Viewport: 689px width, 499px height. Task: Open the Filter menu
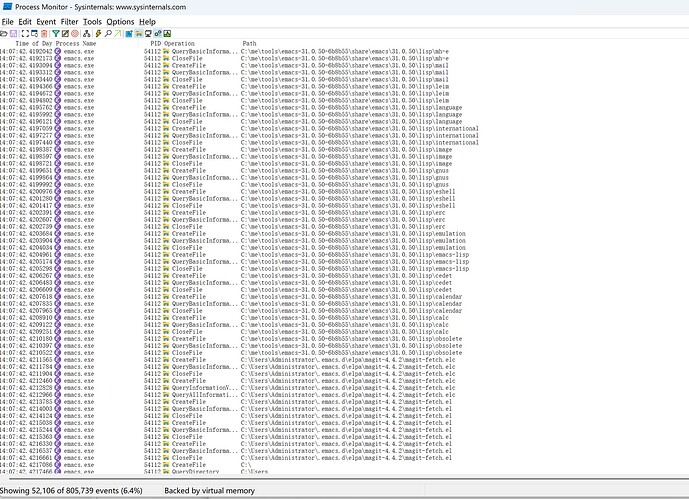coord(69,21)
